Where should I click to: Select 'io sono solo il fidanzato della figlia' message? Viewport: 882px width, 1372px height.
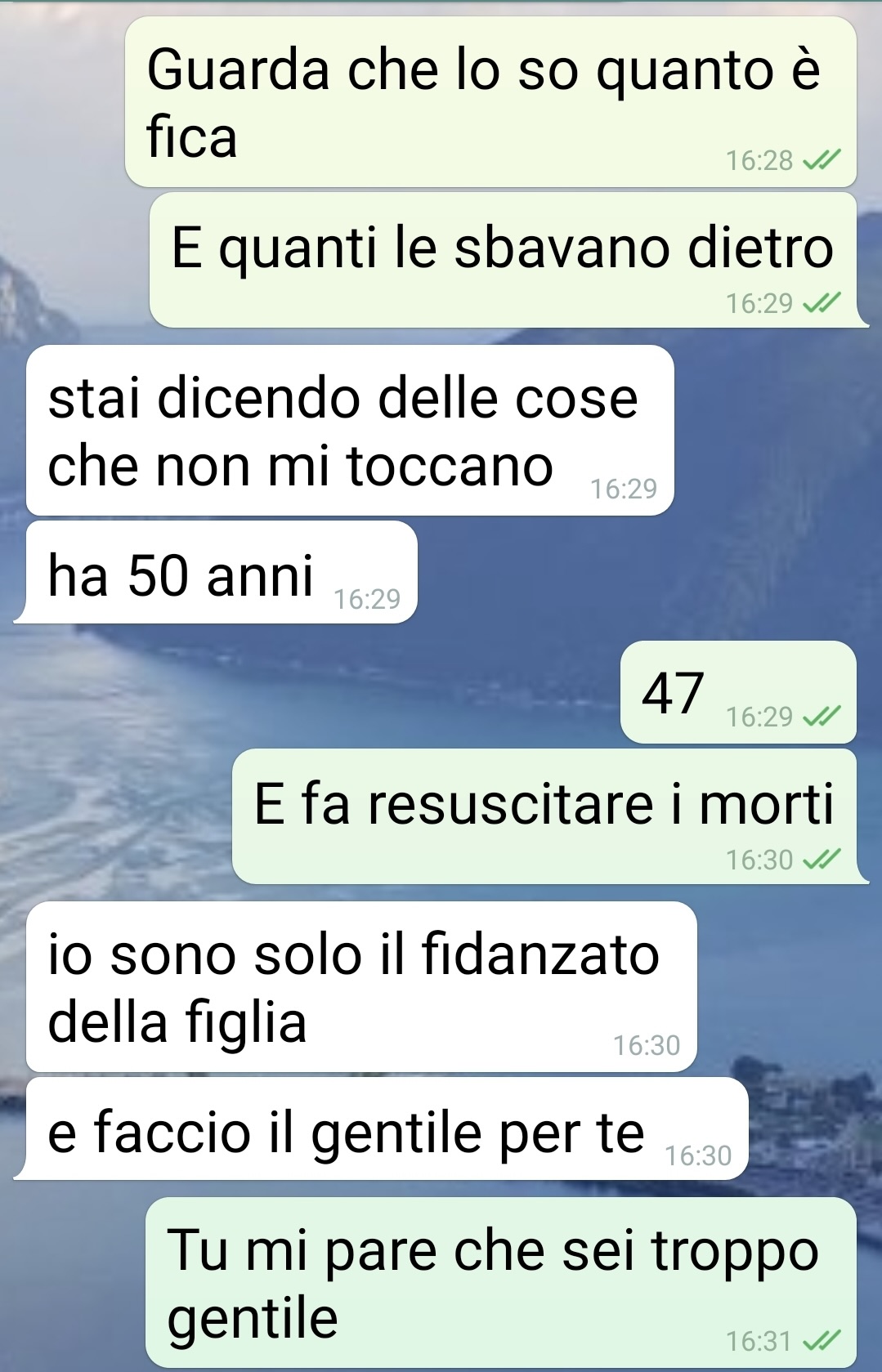[361, 986]
